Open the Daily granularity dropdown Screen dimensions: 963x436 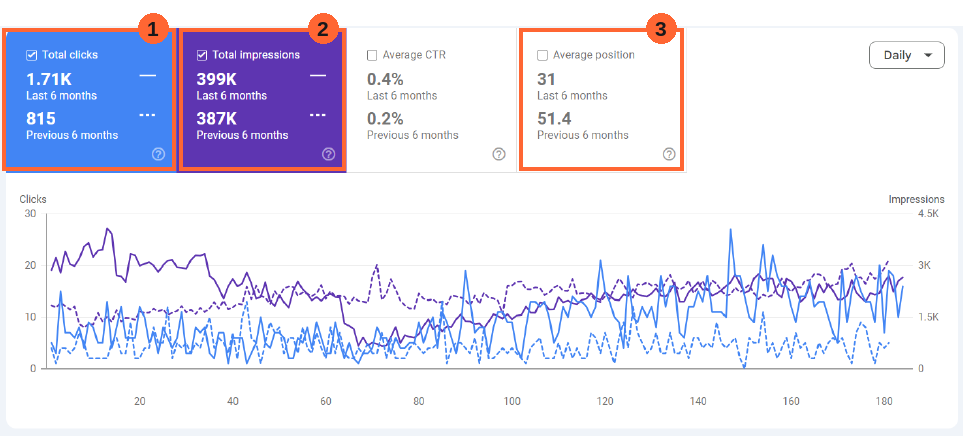coord(906,55)
